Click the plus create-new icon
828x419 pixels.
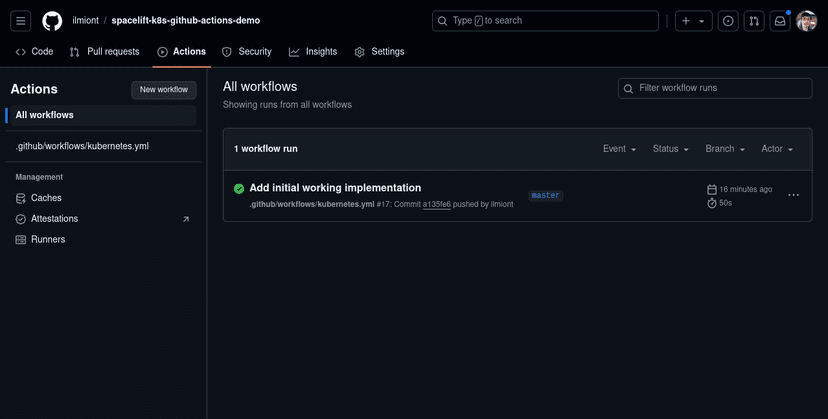[x=686, y=21]
